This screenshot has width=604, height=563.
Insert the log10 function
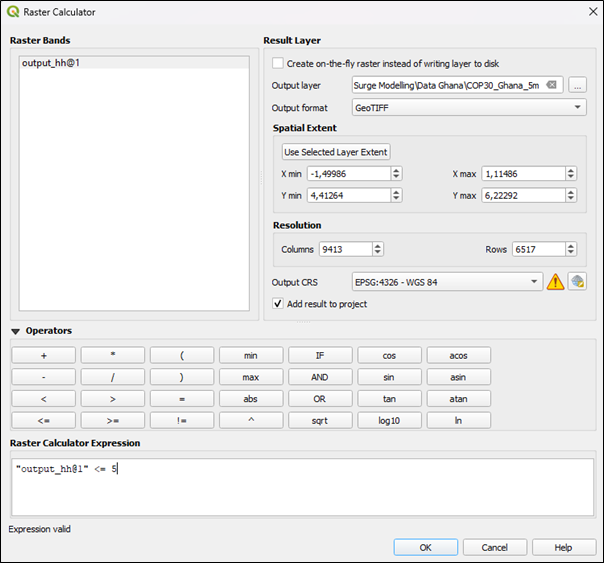click(389, 420)
